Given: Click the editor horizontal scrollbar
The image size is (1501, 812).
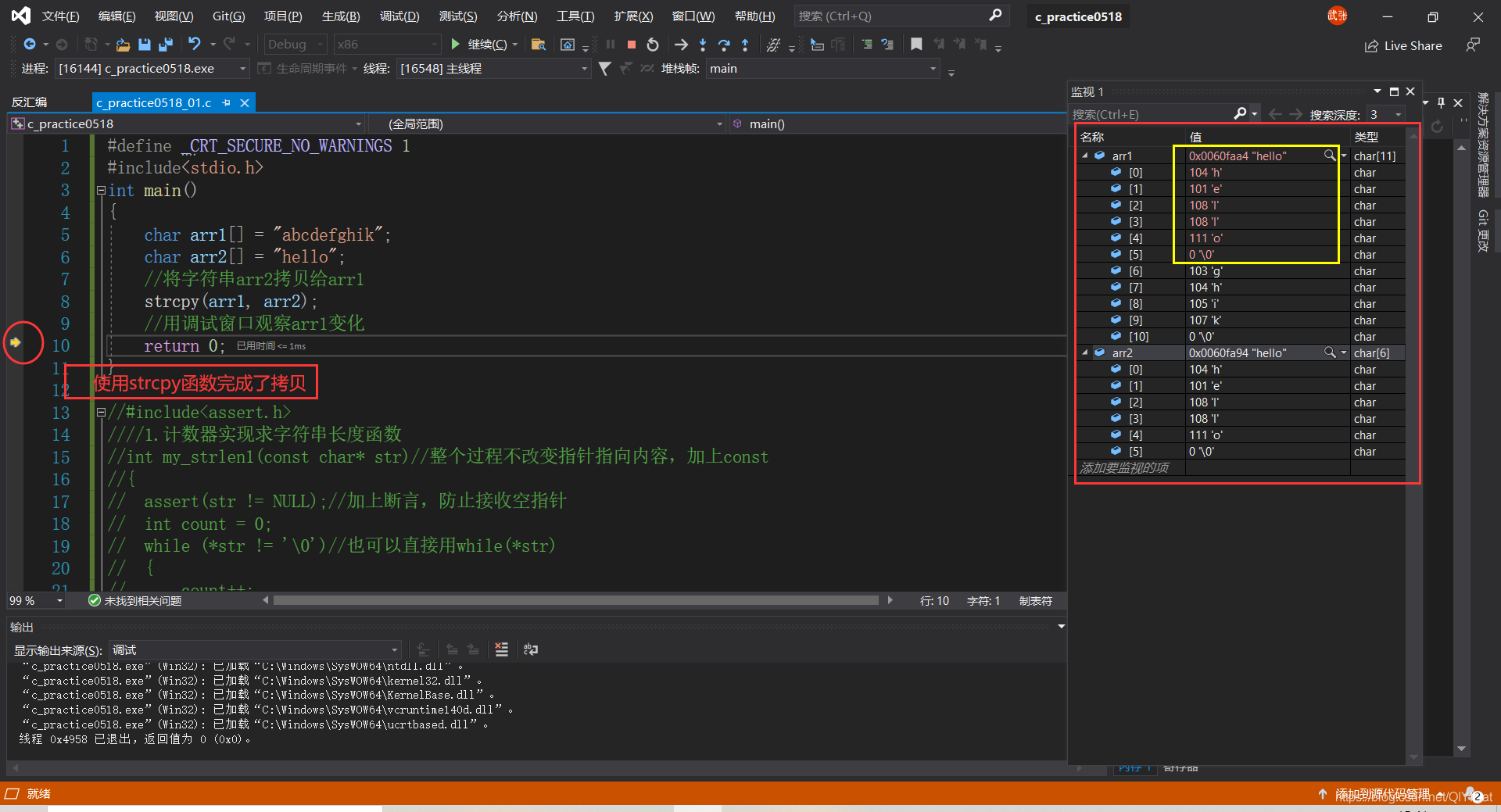Looking at the screenshot, I should [575, 600].
